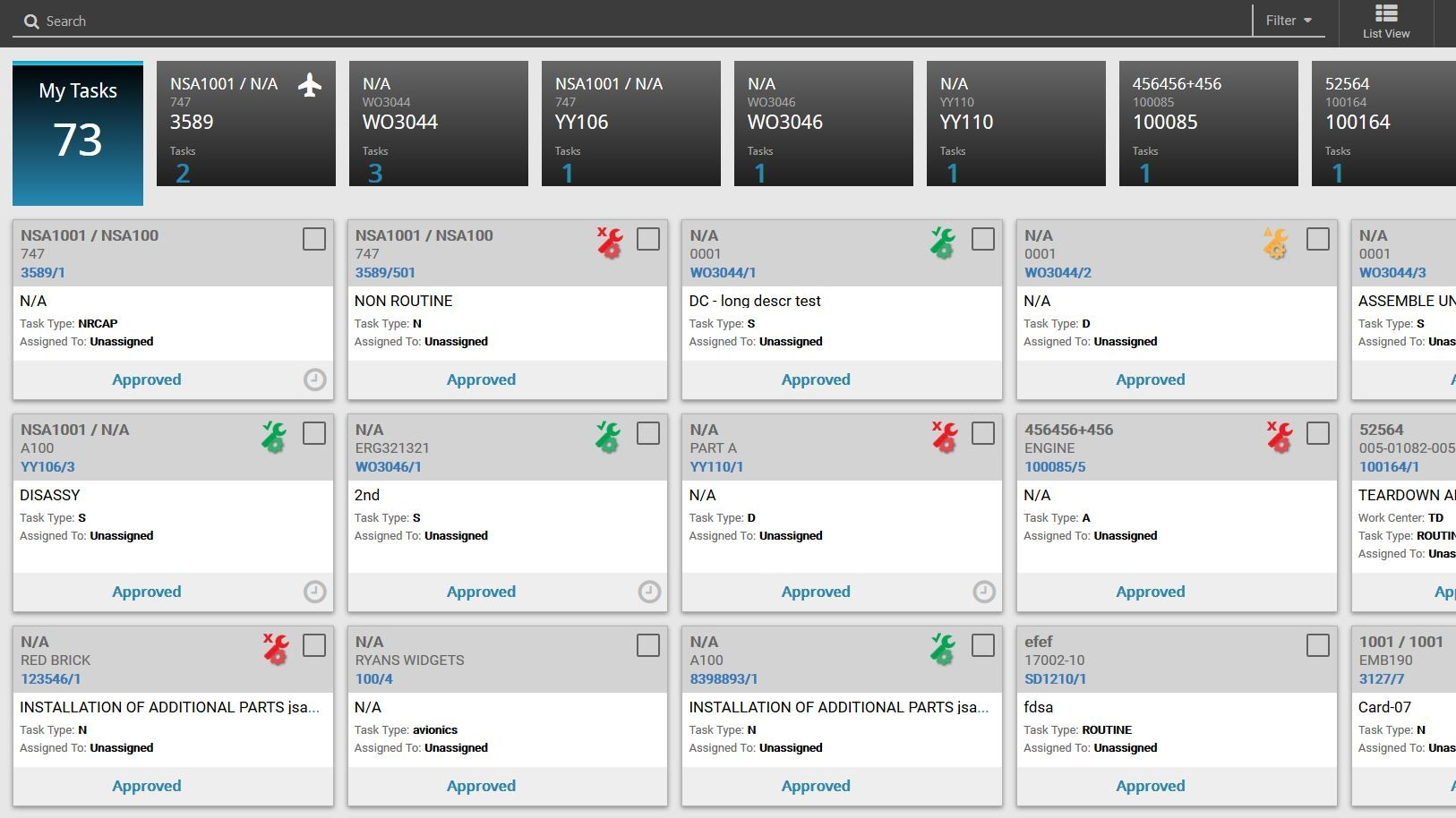This screenshot has height=818, width=1456.
Task: Click the red wrench icon on task 100085/5
Action: 1280,437
